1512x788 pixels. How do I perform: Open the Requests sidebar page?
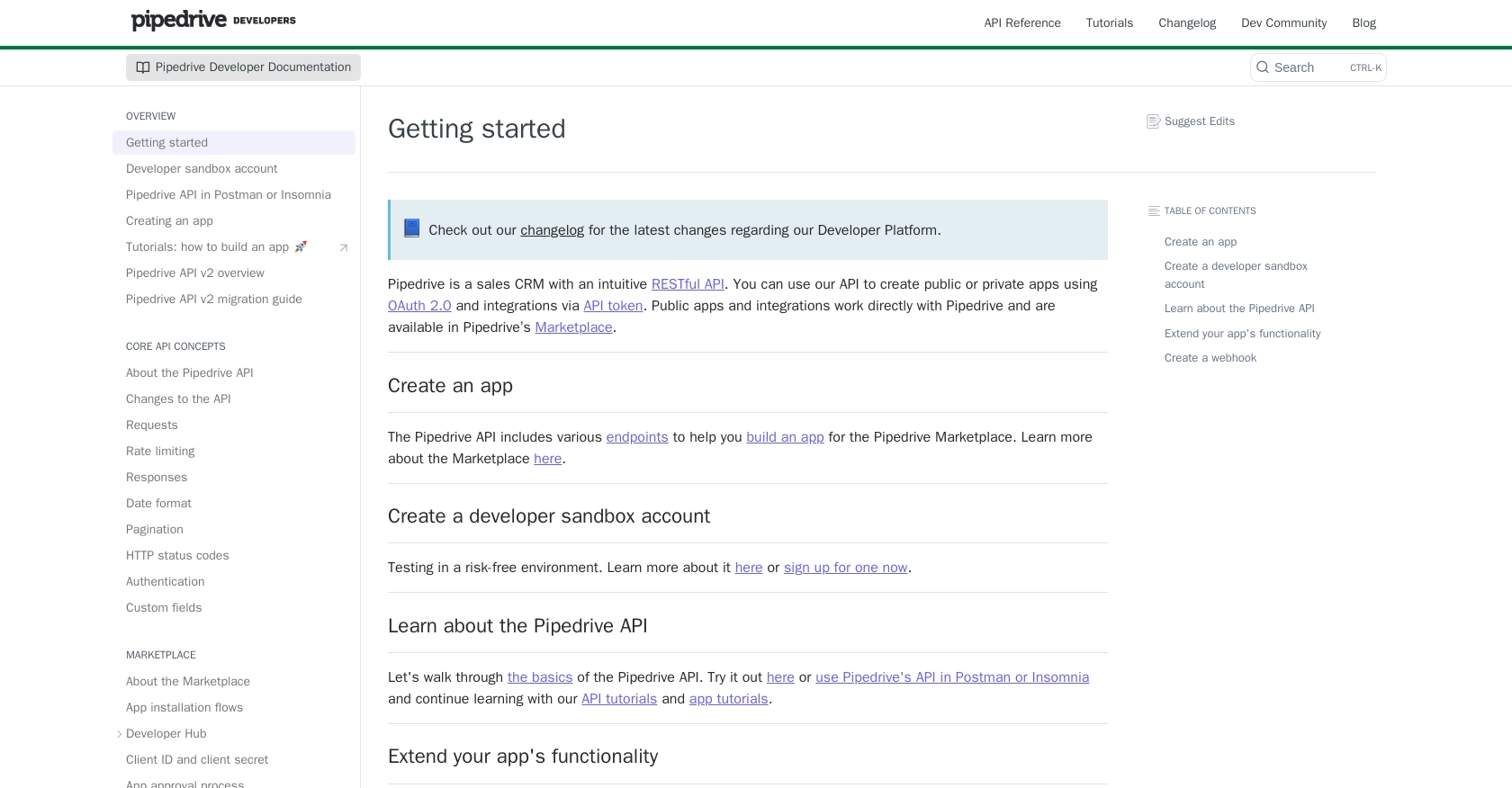pyautogui.click(x=234, y=425)
